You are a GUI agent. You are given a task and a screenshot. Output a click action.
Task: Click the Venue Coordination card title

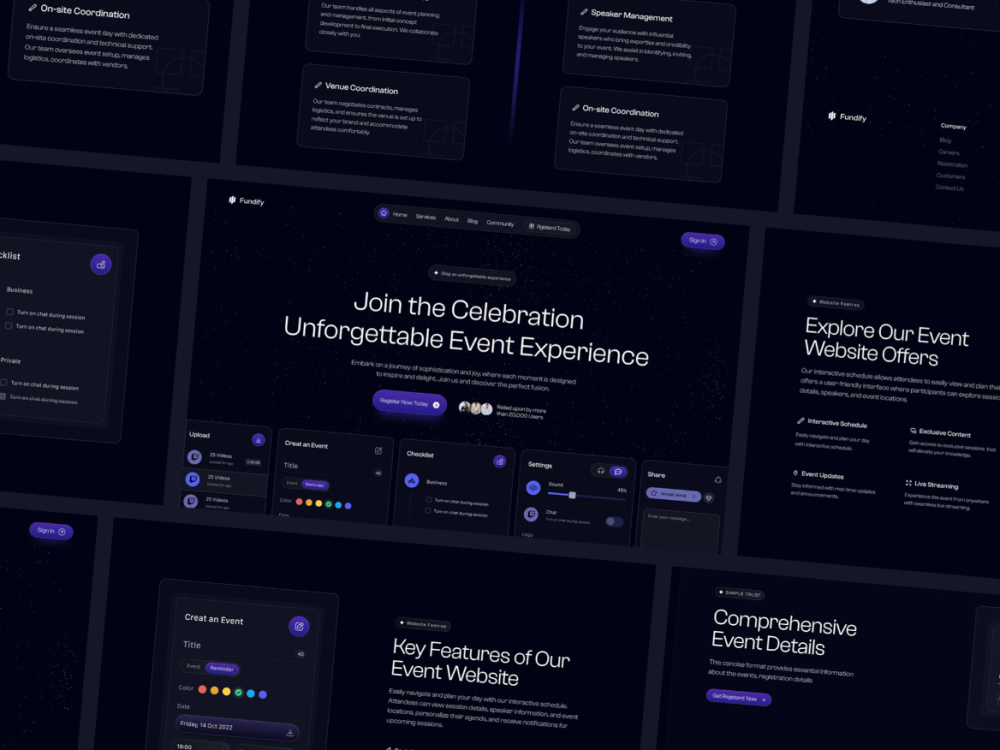[x=362, y=88]
